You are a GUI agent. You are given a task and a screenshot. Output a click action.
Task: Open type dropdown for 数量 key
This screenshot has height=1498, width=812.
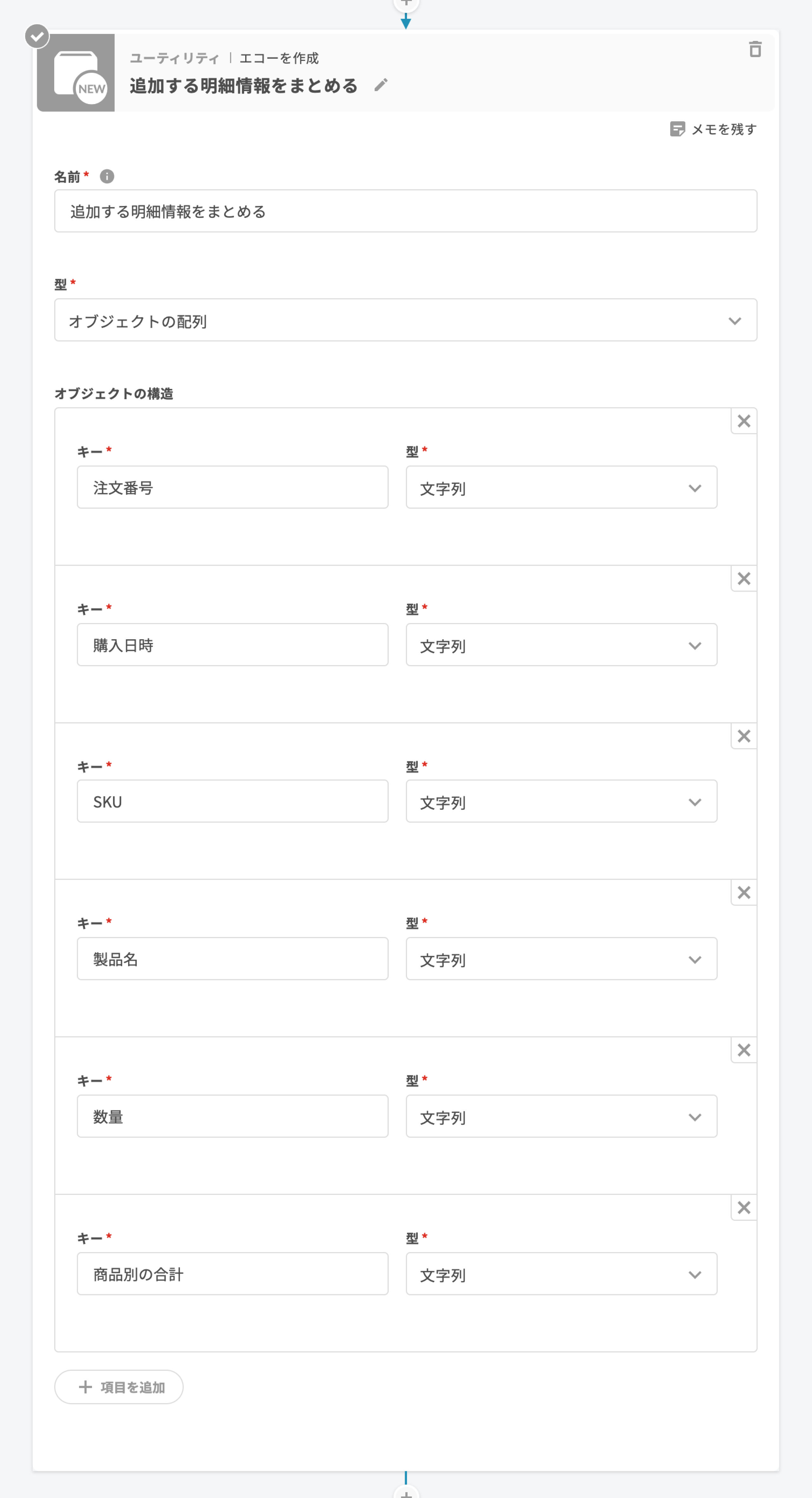click(561, 1117)
